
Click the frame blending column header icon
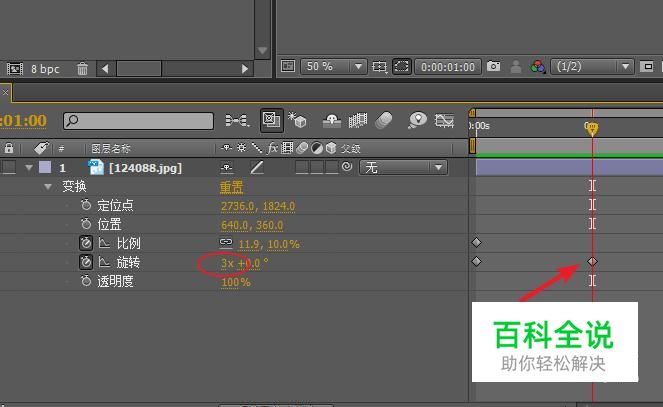287,148
